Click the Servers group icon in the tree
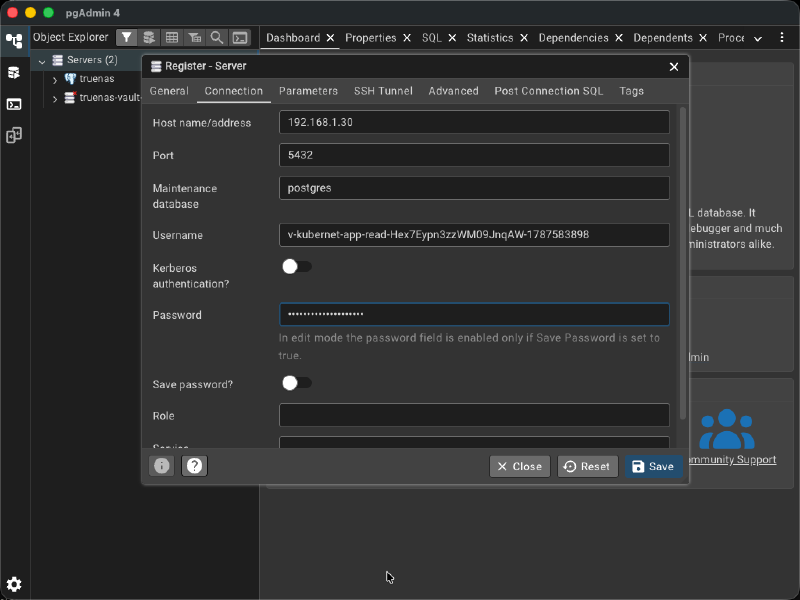The image size is (800, 600). pos(58,60)
